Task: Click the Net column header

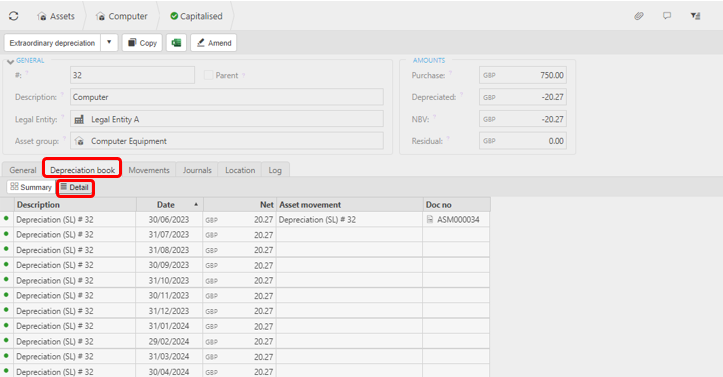Action: [240, 205]
